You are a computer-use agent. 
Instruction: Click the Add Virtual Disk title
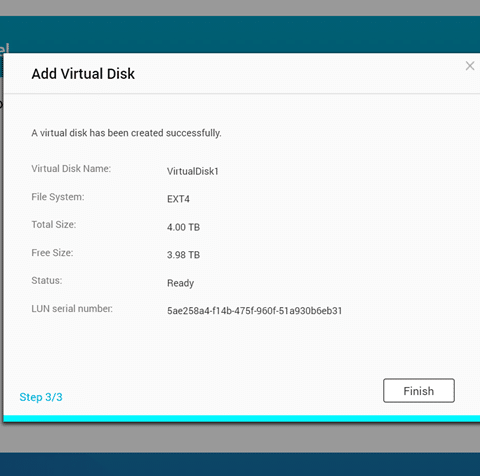83,74
